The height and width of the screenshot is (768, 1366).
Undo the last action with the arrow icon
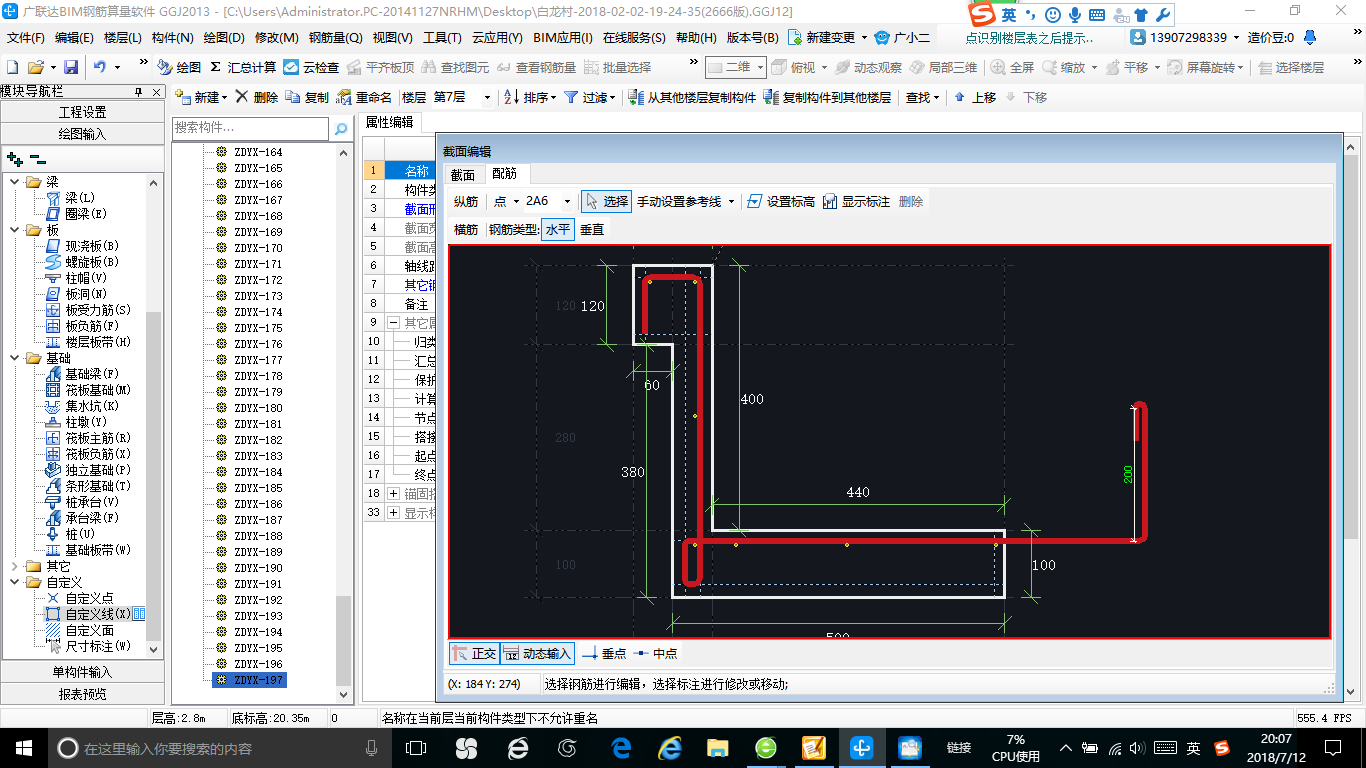100,67
